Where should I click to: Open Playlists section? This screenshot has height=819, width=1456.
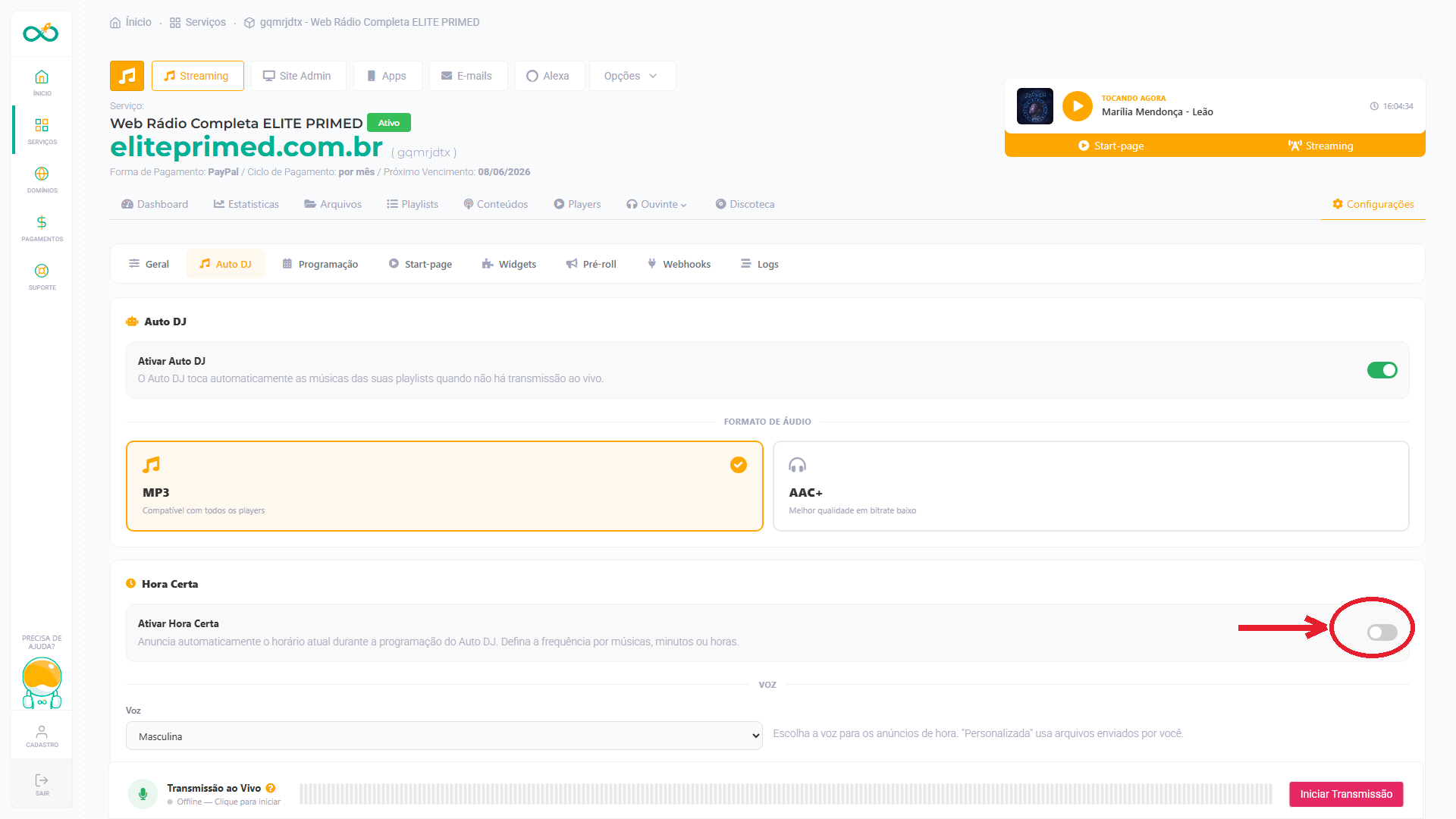pos(413,204)
